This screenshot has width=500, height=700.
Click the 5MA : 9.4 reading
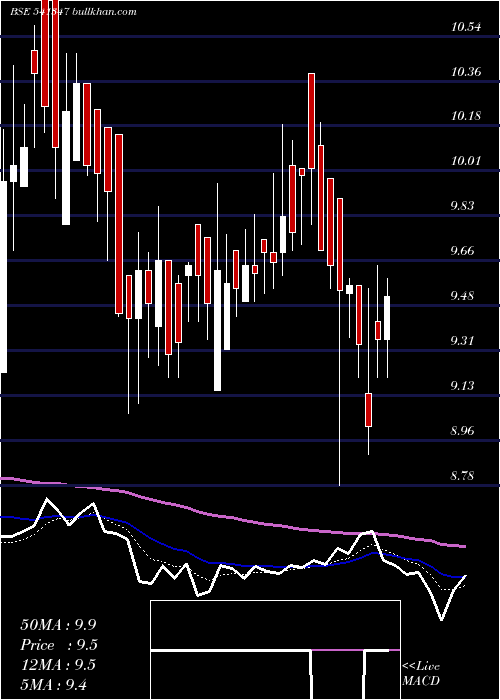(54, 684)
